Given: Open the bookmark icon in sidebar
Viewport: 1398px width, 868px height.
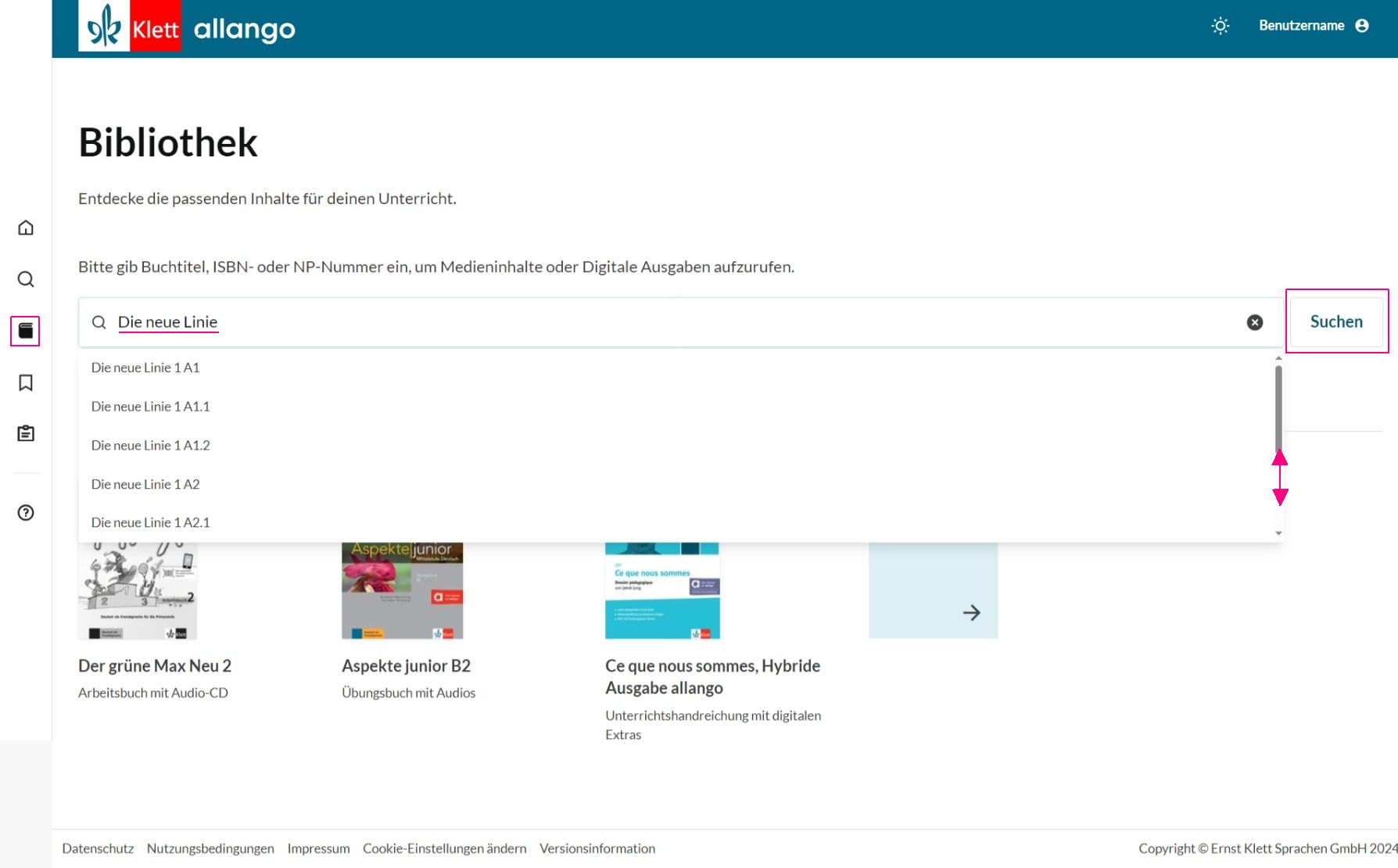Looking at the screenshot, I should [x=26, y=382].
